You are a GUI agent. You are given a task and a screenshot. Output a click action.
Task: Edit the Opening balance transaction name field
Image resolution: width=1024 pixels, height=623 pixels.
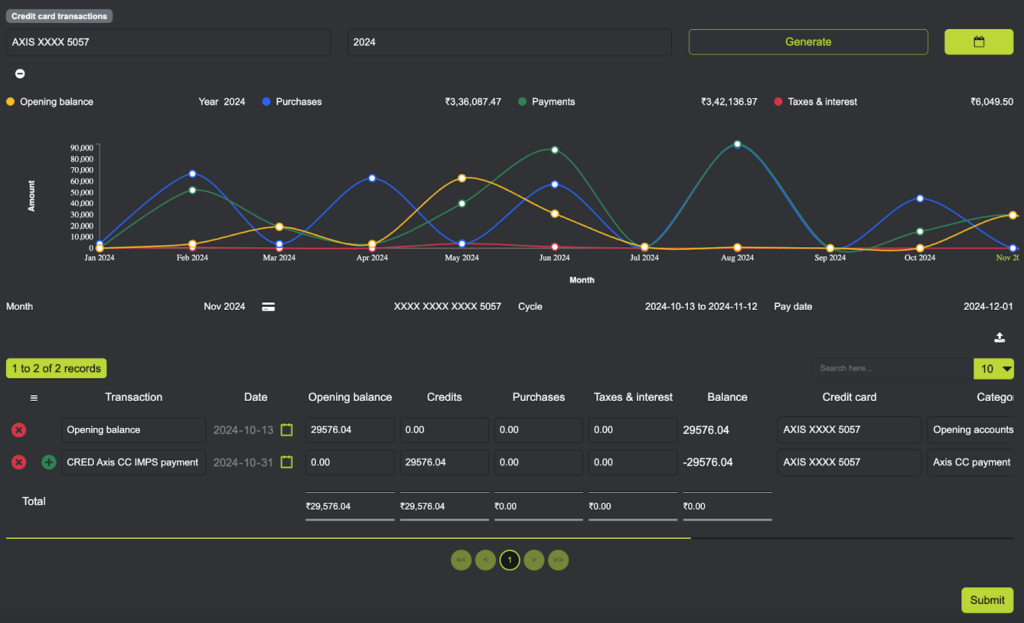click(x=133, y=430)
